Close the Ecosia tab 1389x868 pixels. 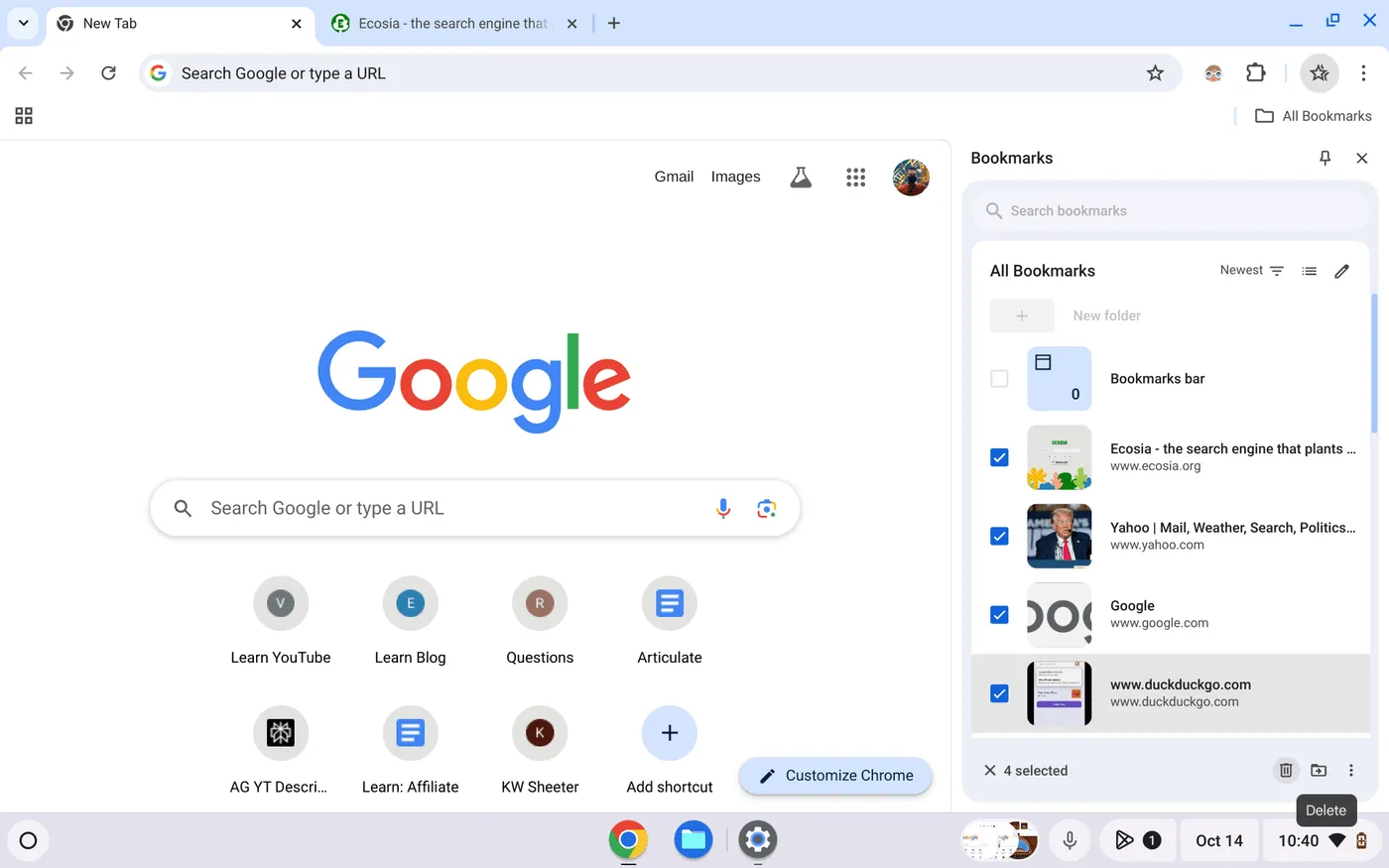(x=571, y=24)
